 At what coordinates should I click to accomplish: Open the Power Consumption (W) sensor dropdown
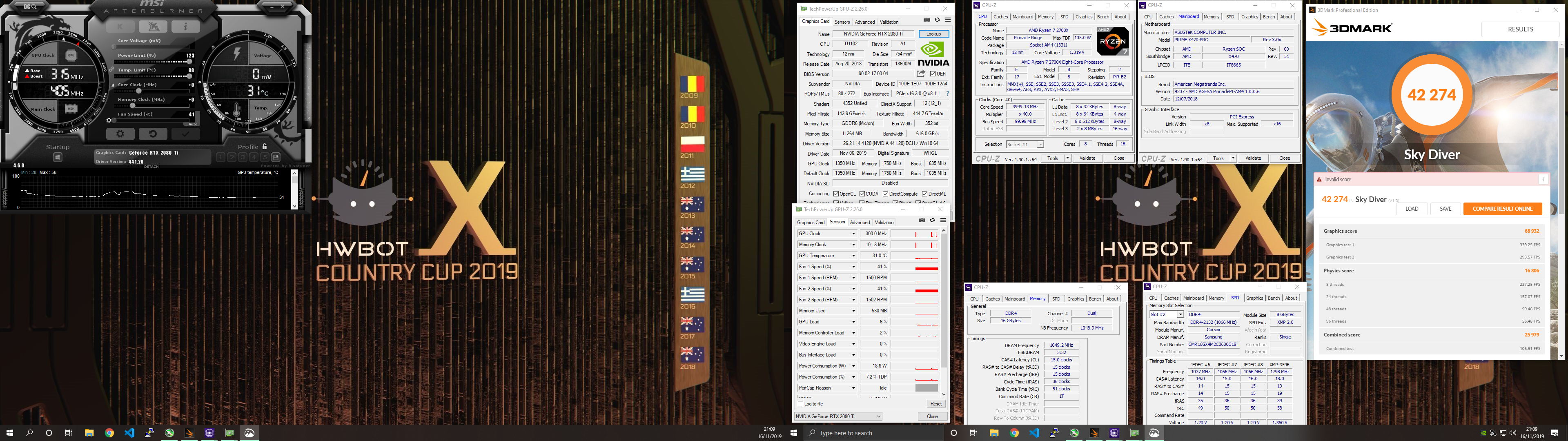click(x=854, y=366)
